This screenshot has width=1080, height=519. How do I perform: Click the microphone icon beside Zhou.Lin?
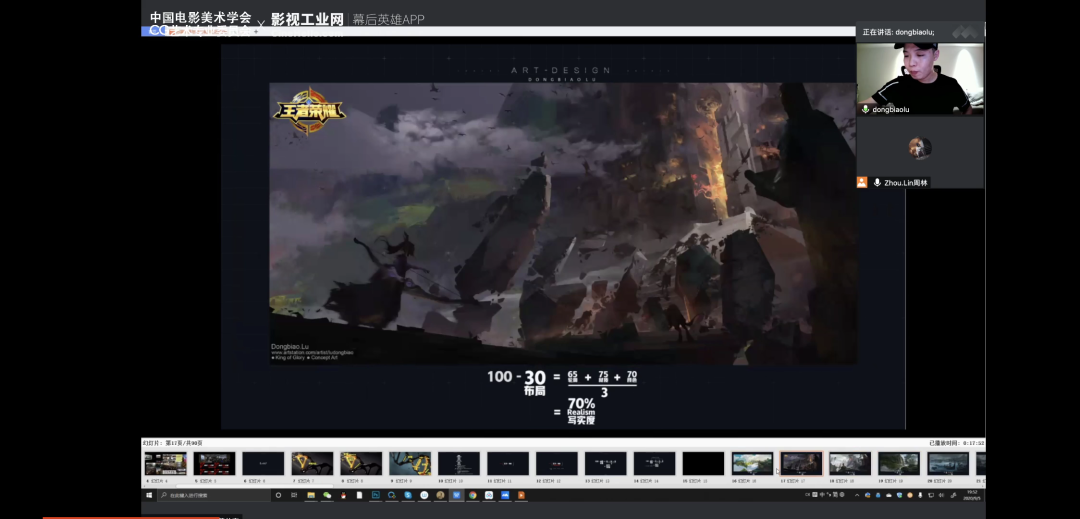tap(877, 182)
